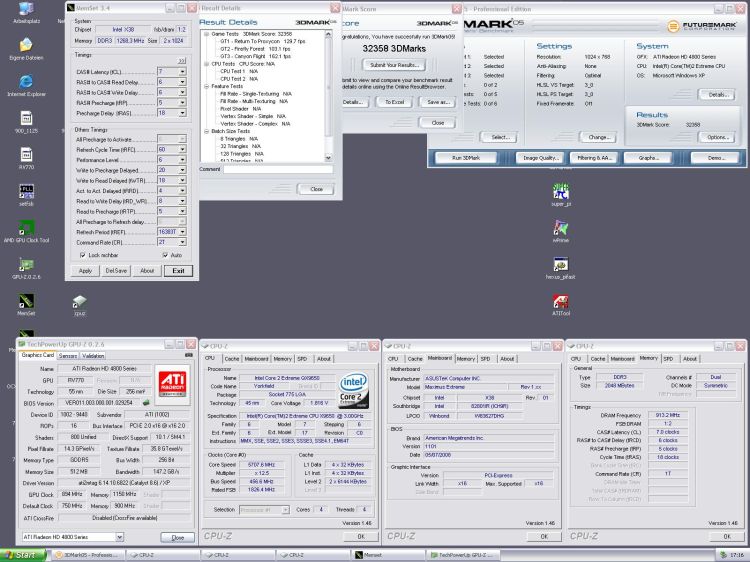Open the Arbeitsplatz desktop icon
Image resolution: width=750 pixels, height=562 pixels.
[24, 8]
